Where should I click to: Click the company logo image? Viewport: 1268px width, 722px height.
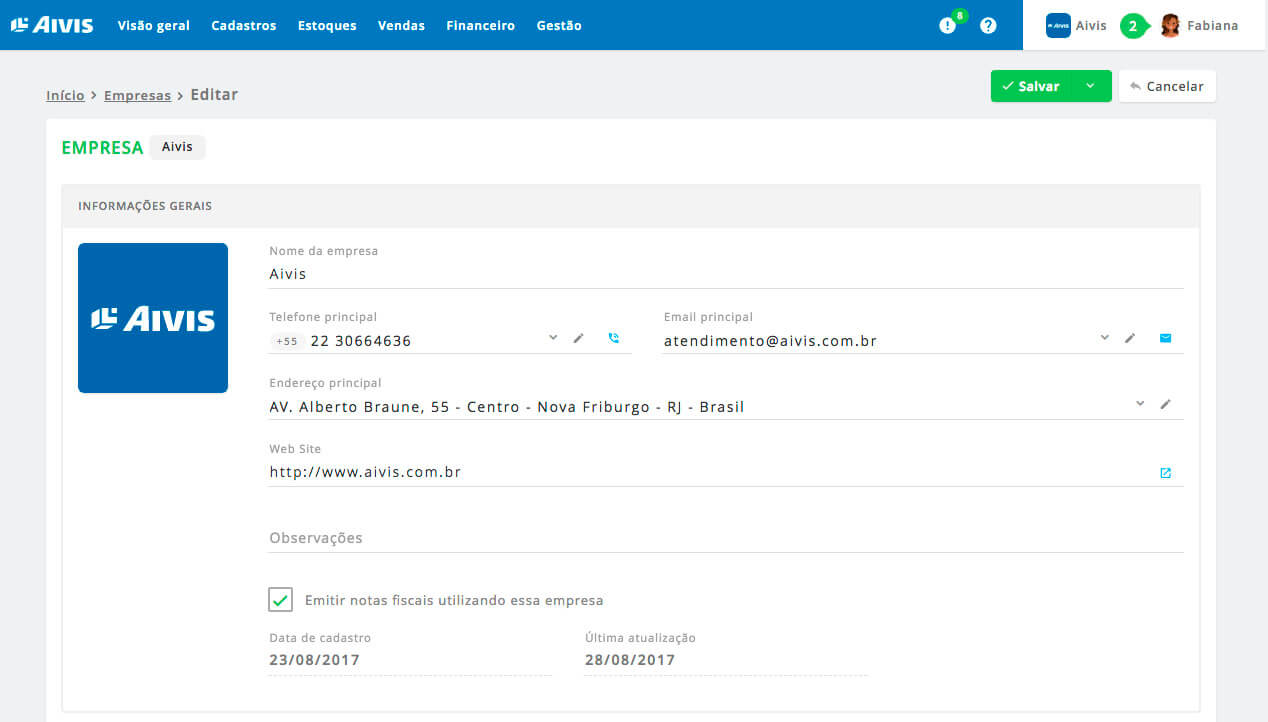coord(153,318)
